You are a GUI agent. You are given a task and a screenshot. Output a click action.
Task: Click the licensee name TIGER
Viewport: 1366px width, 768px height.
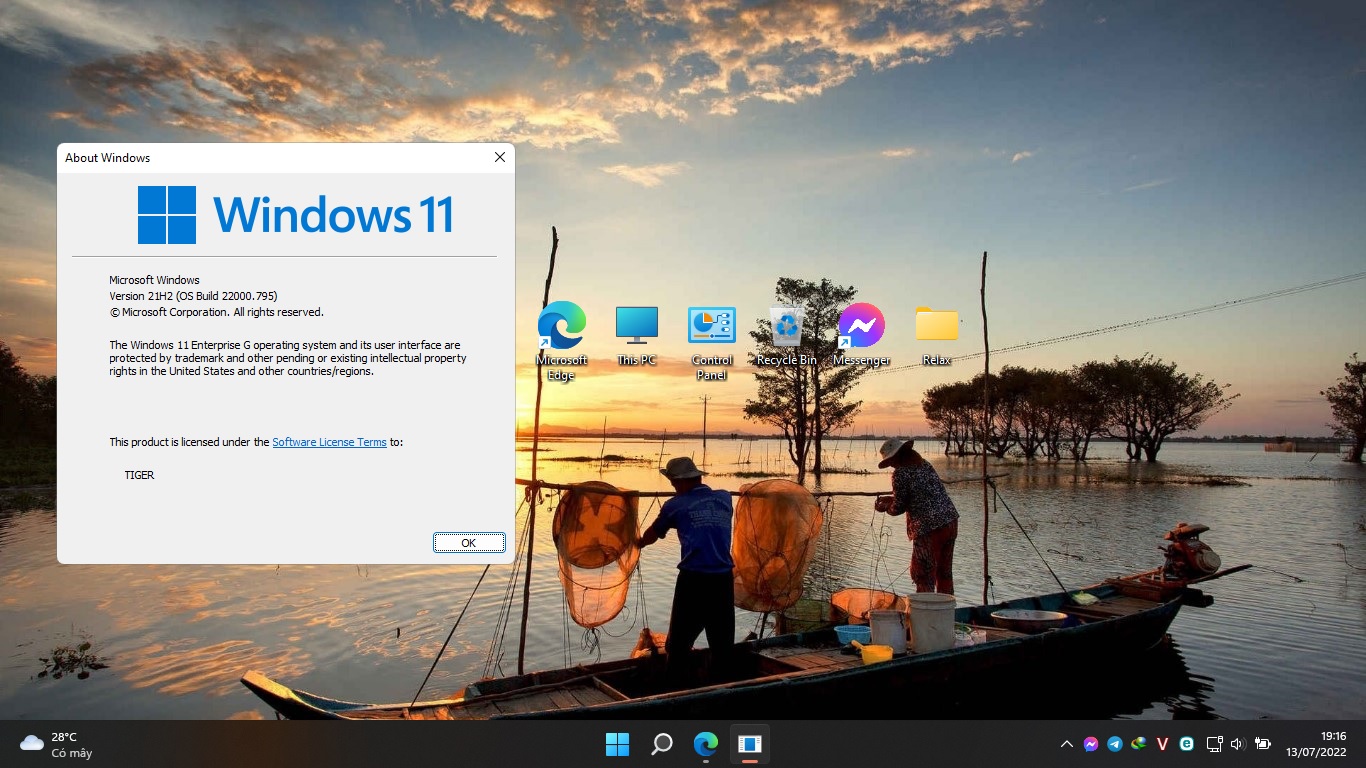[x=139, y=475]
